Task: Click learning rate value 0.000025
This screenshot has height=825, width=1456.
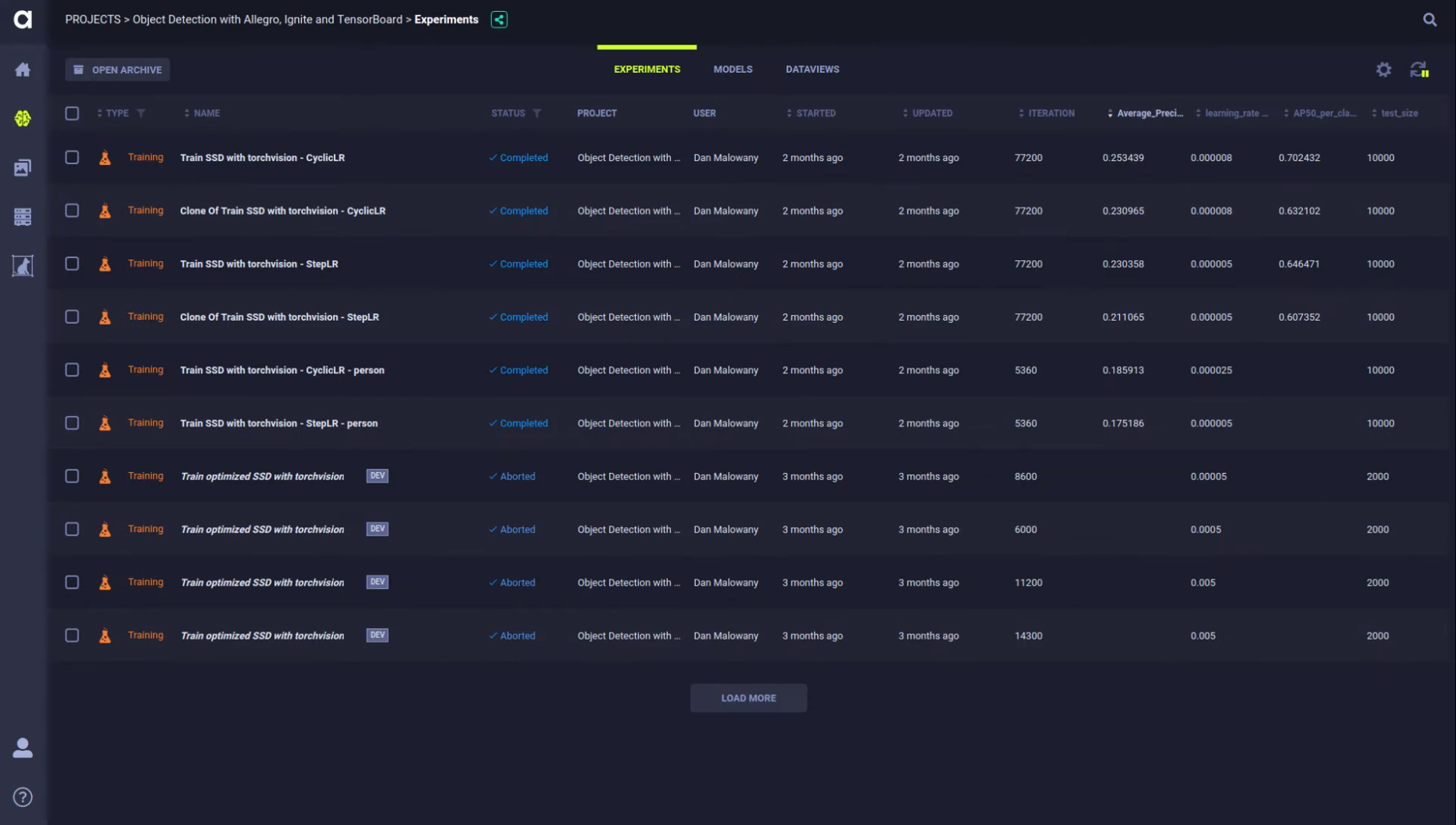Action: [x=1211, y=371]
